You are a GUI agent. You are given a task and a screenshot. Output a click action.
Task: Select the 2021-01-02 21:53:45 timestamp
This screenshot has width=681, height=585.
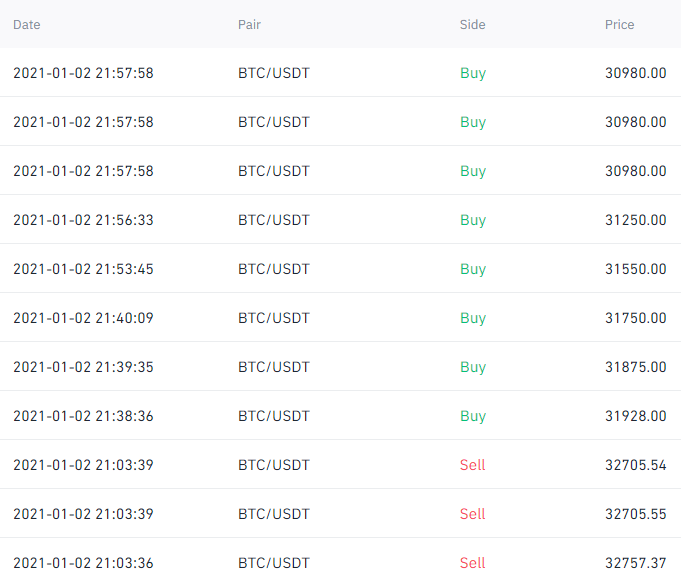point(83,269)
